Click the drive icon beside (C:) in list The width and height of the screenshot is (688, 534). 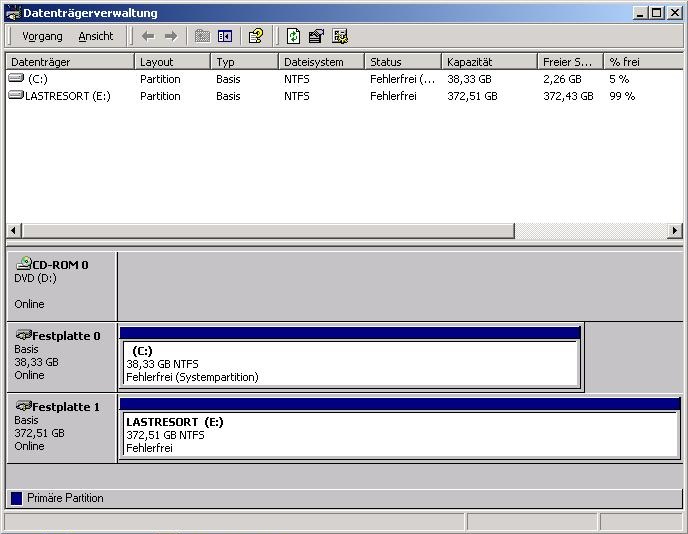(x=16, y=78)
